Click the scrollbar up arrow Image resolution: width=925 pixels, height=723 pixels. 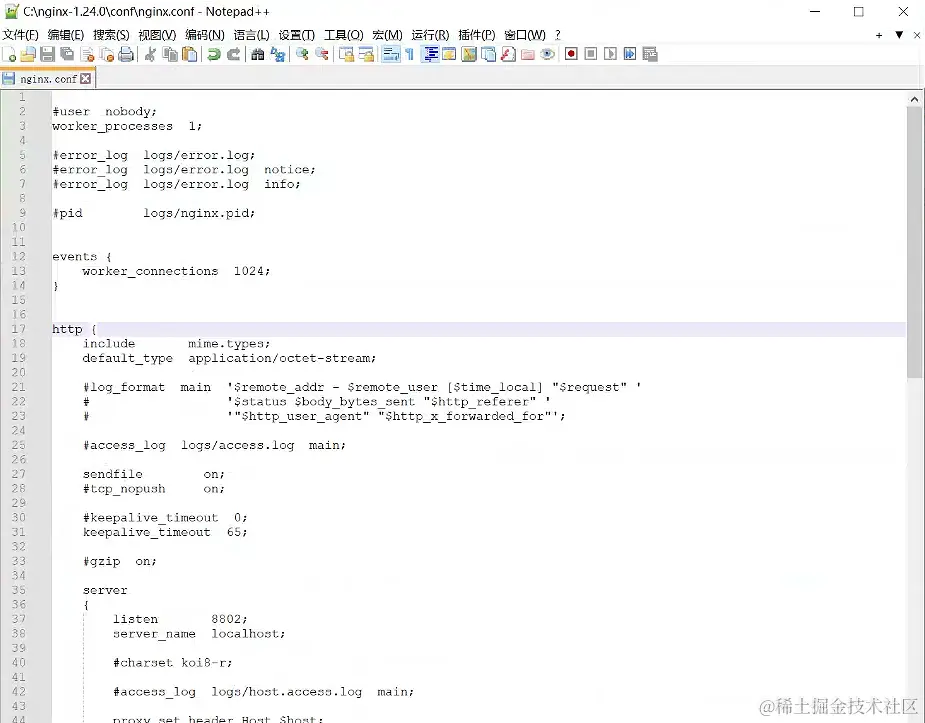914,100
